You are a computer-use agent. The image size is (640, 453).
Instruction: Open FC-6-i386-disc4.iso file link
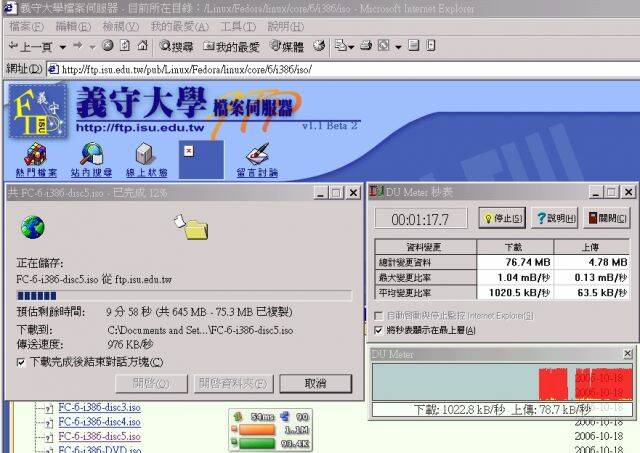coord(100,422)
